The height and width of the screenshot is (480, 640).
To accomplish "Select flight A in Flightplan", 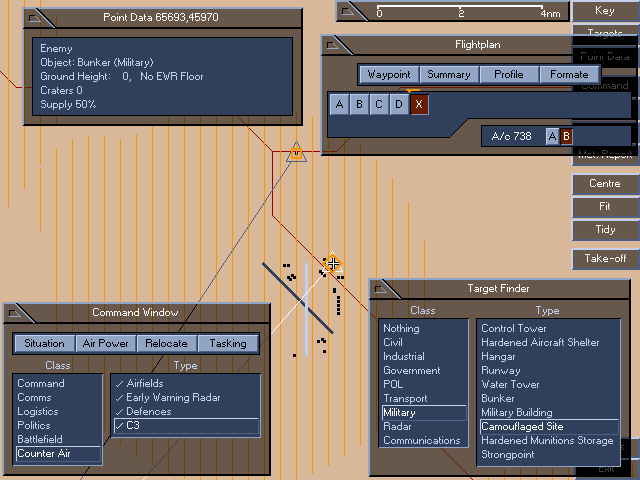I will [x=339, y=104].
